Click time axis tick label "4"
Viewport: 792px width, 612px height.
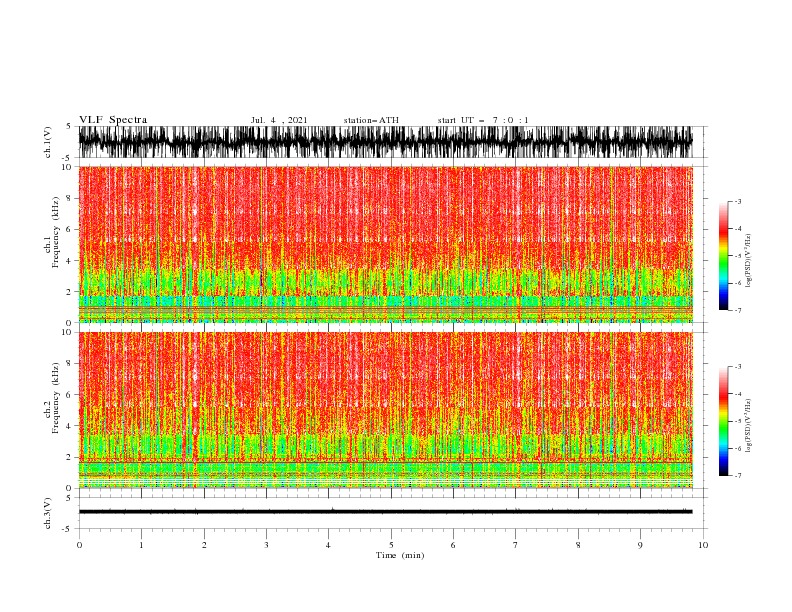pos(328,545)
